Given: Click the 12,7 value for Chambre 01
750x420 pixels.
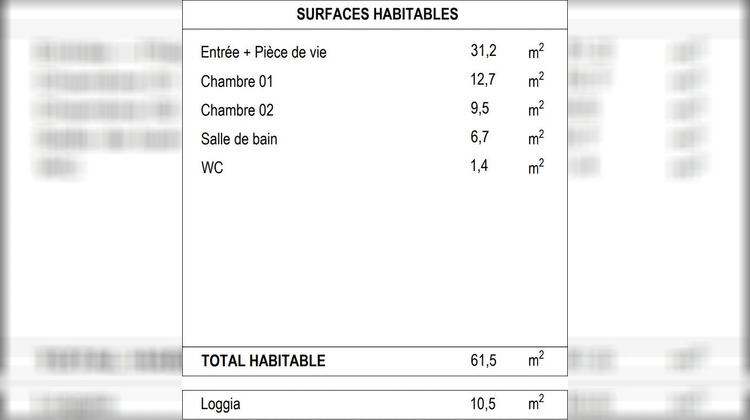Looking at the screenshot, I should 483,79.
